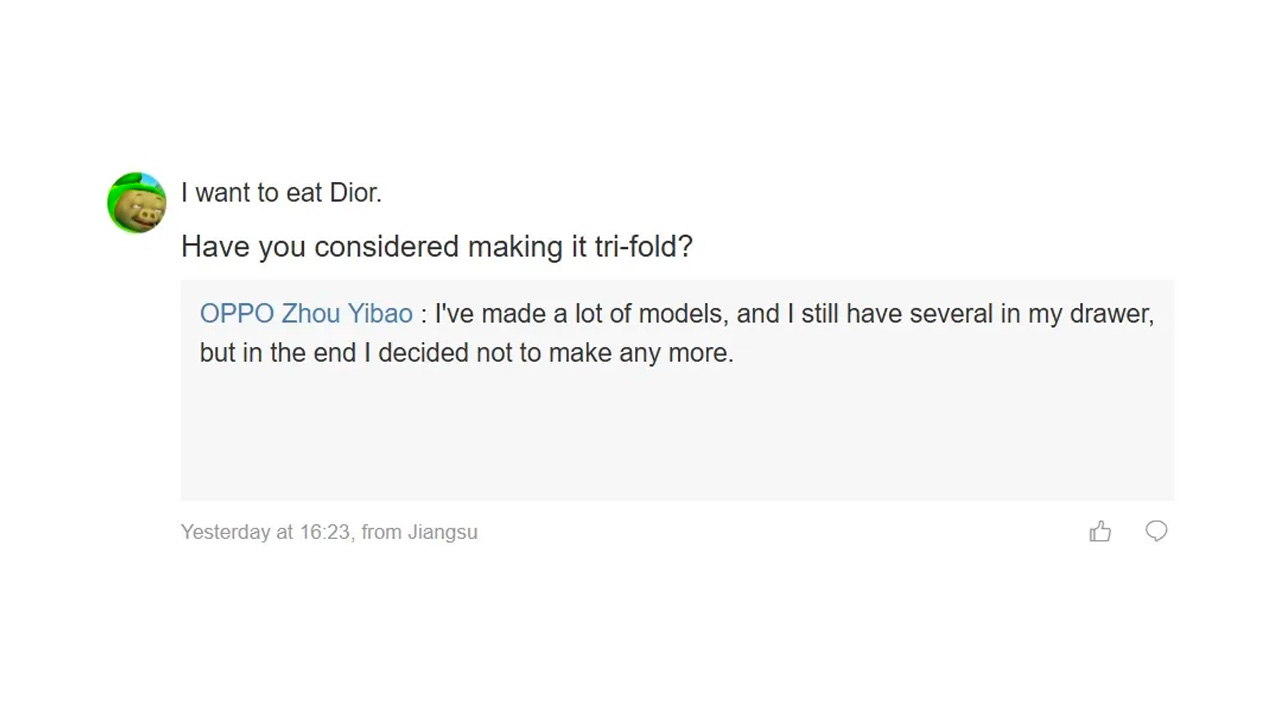Image resolution: width=1280 pixels, height=720 pixels.
Task: Click the word "Jiangsu" below the reply box
Action: point(442,532)
